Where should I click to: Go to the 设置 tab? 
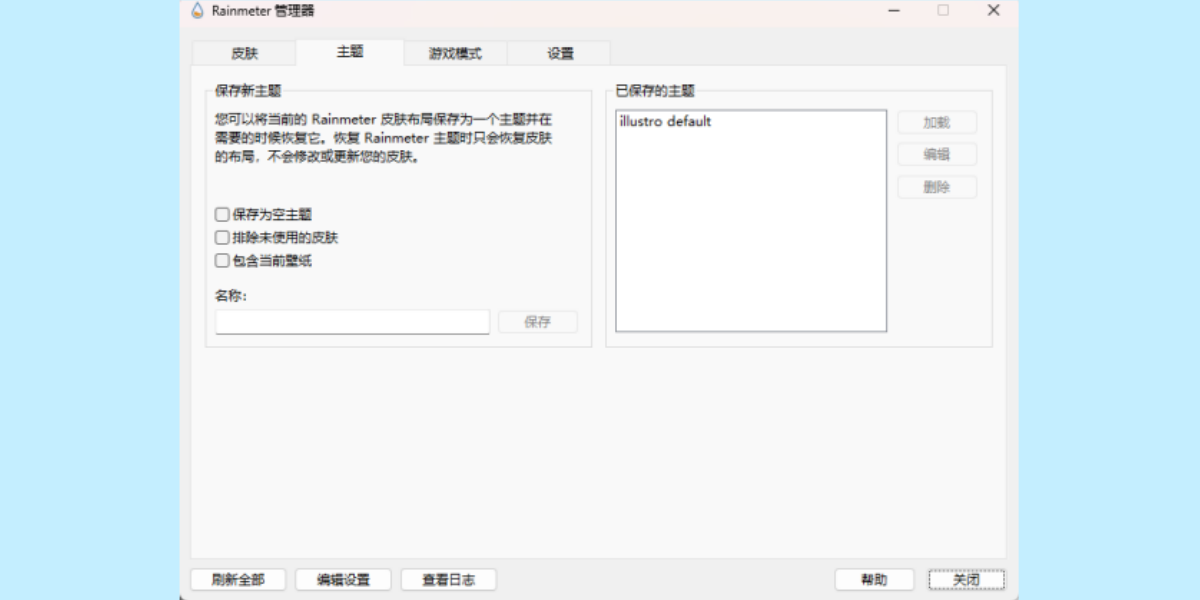coord(560,54)
